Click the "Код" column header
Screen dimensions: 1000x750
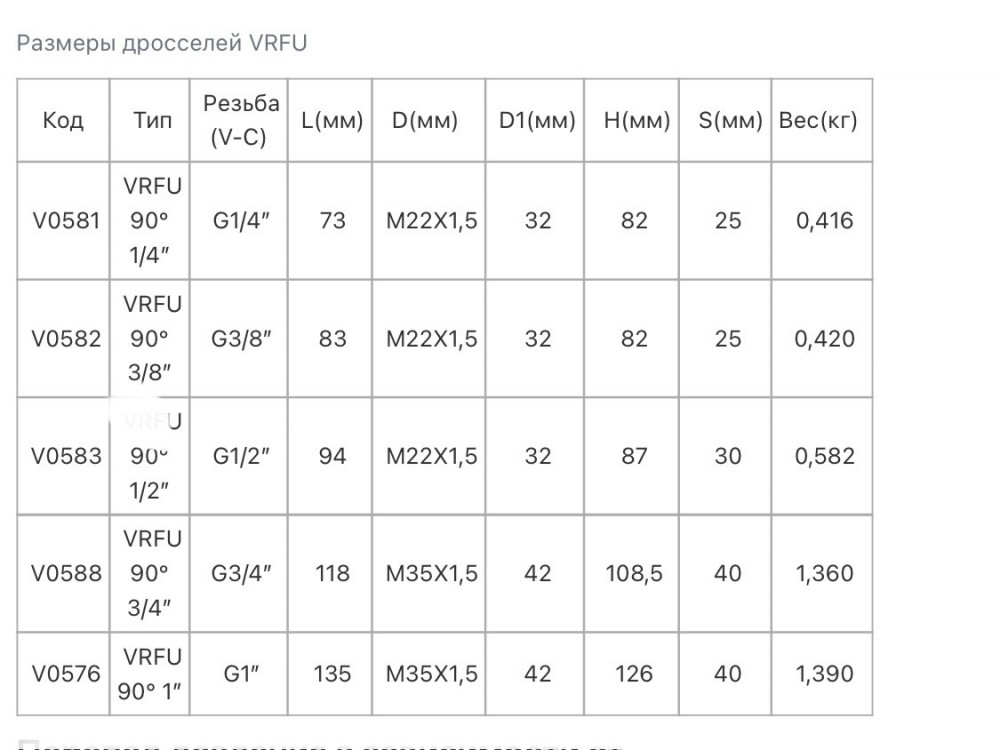pyautogui.click(x=63, y=121)
